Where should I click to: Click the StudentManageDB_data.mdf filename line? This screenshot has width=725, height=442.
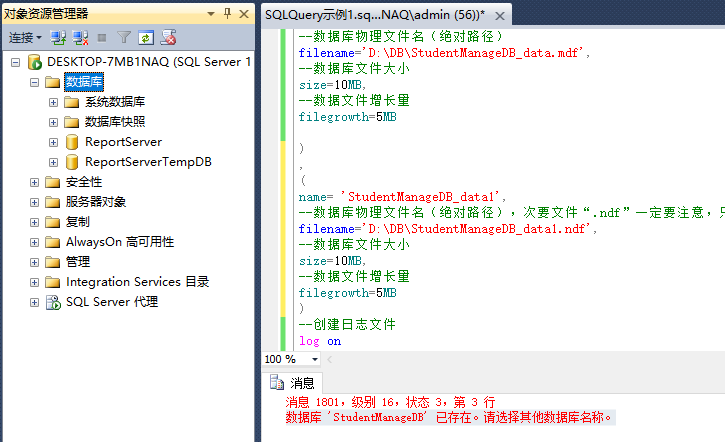pyautogui.click(x=444, y=53)
